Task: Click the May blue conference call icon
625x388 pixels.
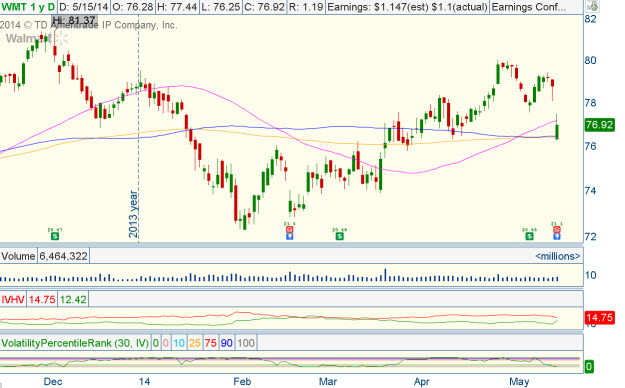Action: 556,236
